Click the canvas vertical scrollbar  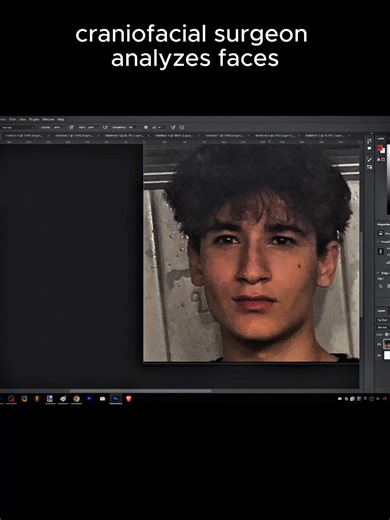[x=361, y=273]
